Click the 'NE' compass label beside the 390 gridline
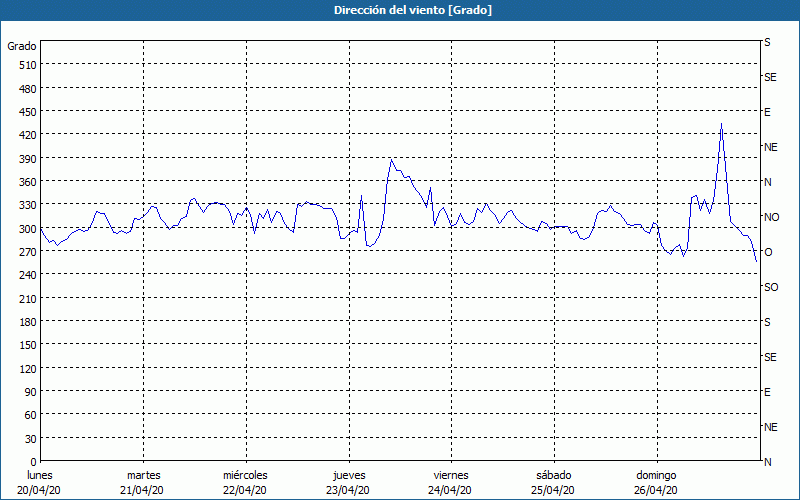 (771, 147)
